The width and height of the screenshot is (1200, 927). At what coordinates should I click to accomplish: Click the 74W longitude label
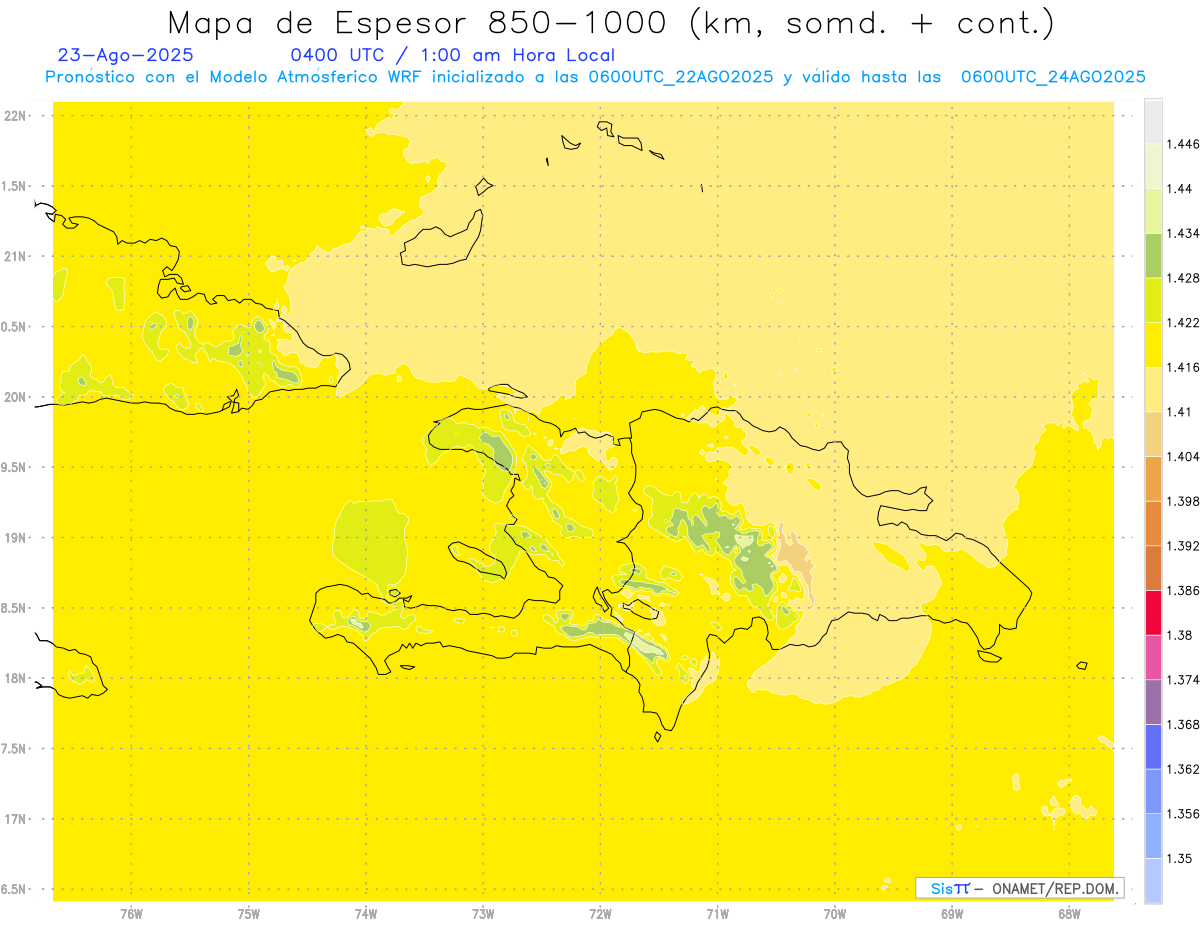(366, 913)
